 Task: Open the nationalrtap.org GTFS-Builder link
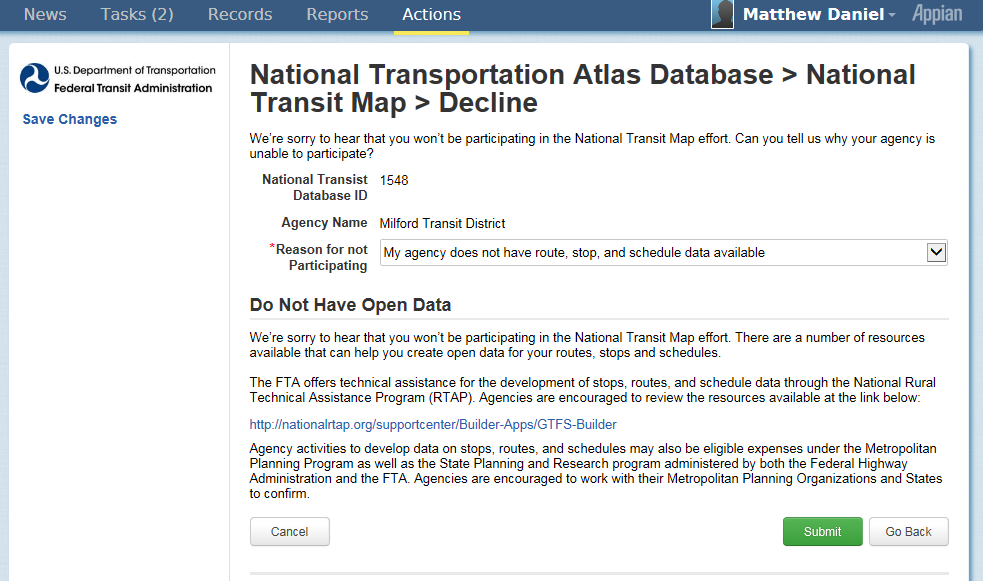(x=433, y=424)
